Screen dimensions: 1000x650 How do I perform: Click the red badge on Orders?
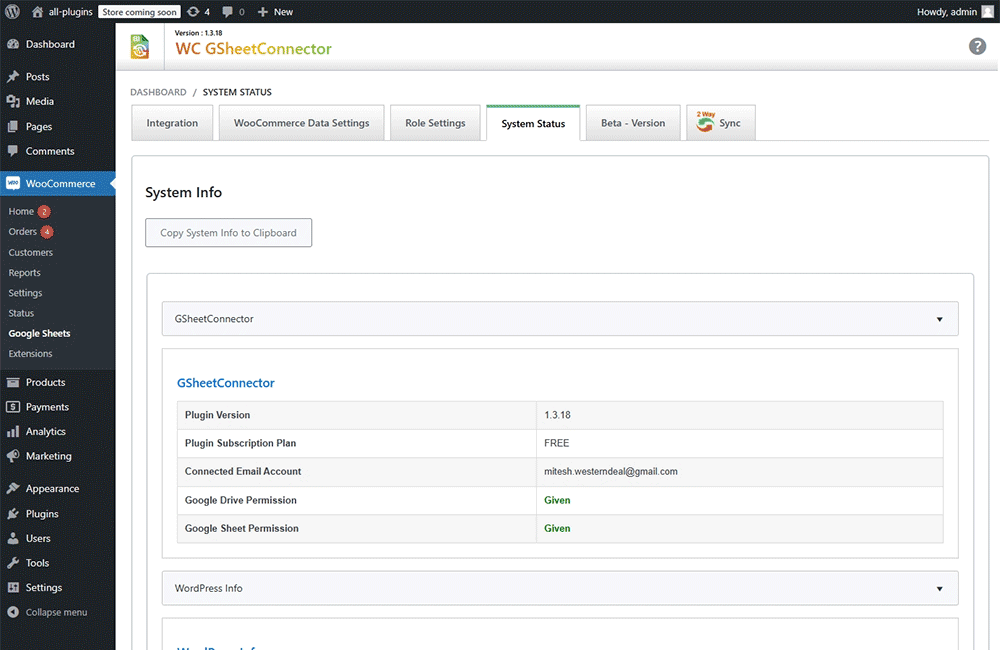[47, 232]
